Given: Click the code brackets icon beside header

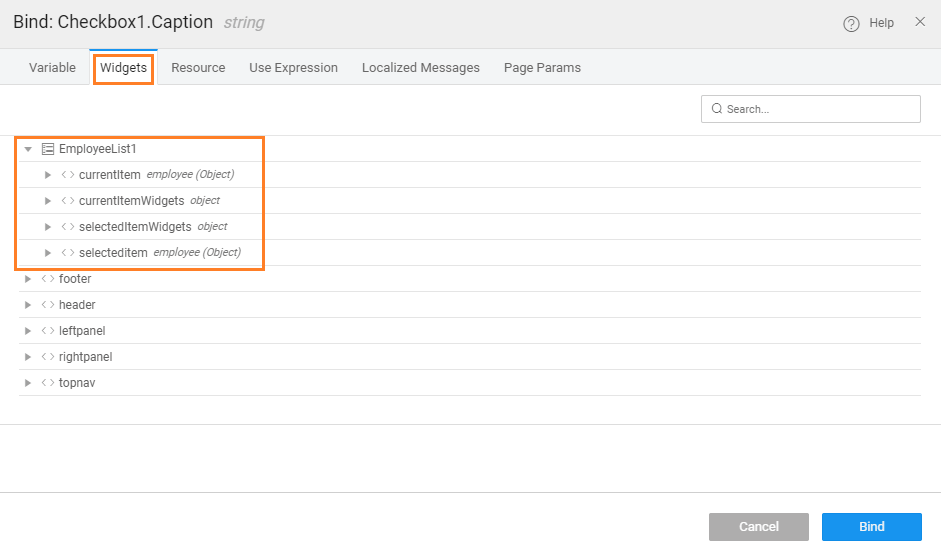Looking at the screenshot, I should [x=48, y=305].
